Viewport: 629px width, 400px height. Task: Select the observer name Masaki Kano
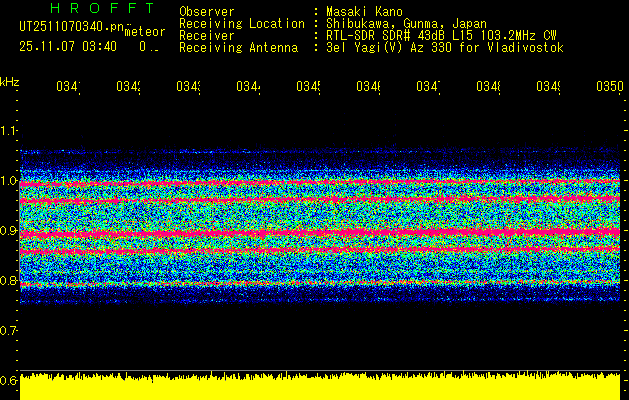click(x=364, y=12)
